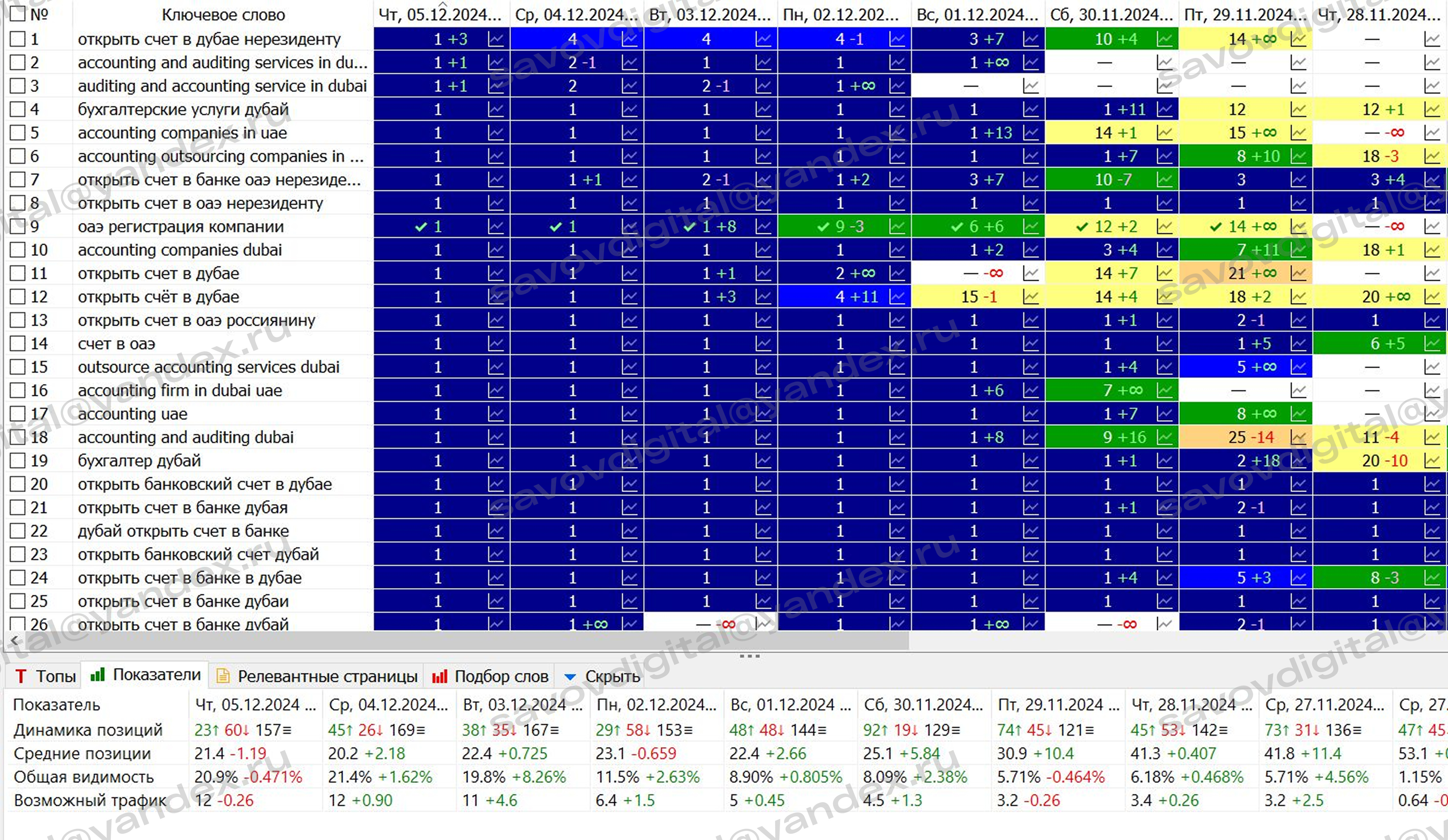Open chart icon for row 13 on 03.12.2024
Viewport: 1448px width, 840px height.
(764, 320)
